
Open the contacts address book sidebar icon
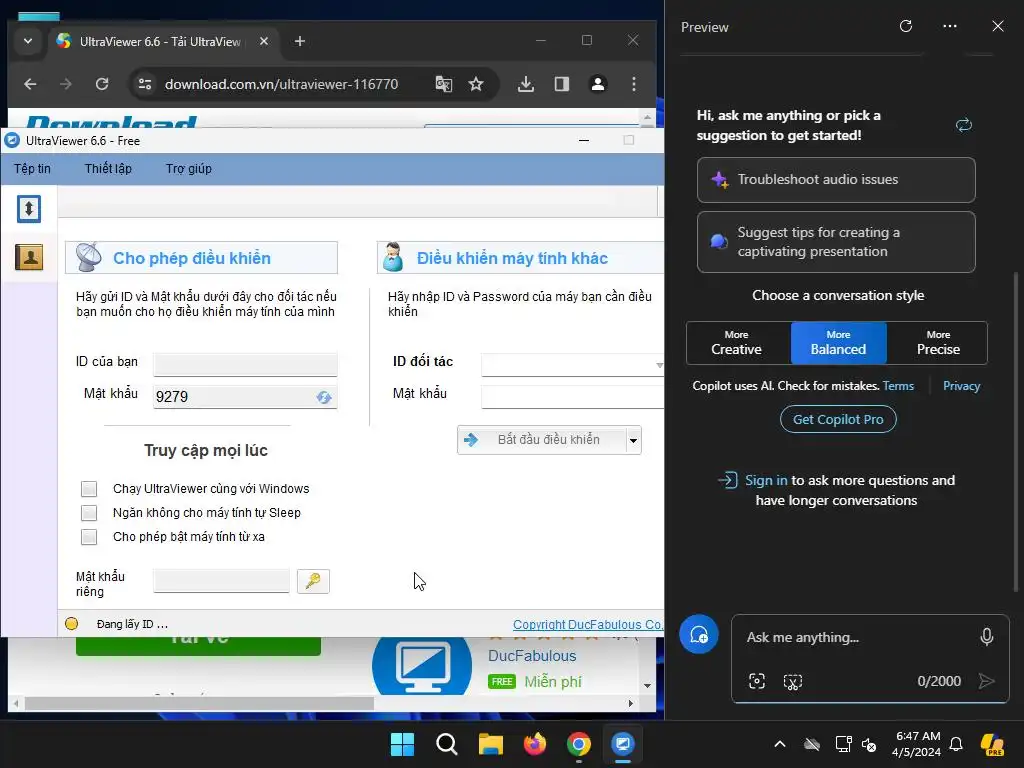pos(29,257)
